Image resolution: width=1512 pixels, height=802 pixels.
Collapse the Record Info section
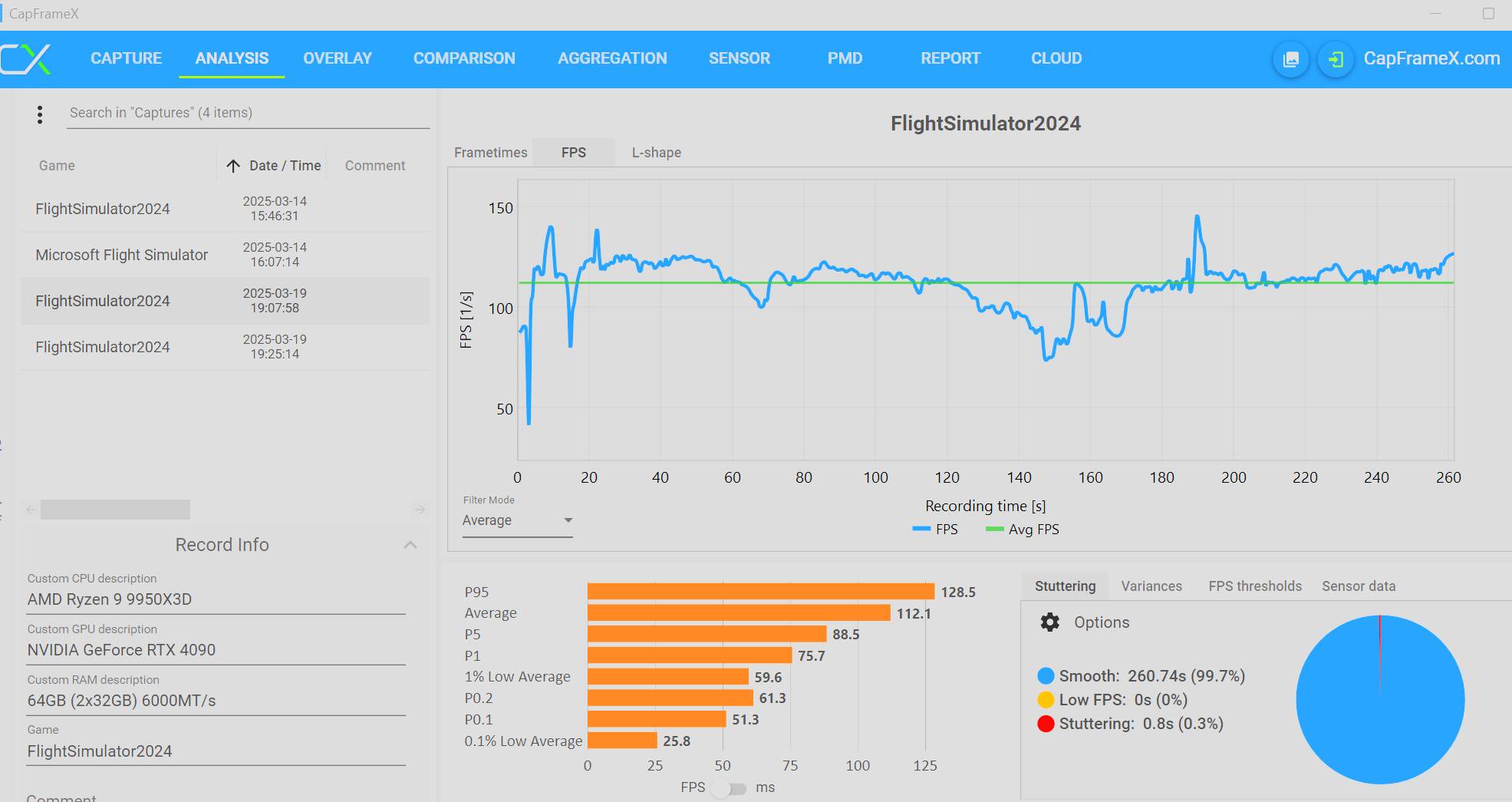pos(410,545)
